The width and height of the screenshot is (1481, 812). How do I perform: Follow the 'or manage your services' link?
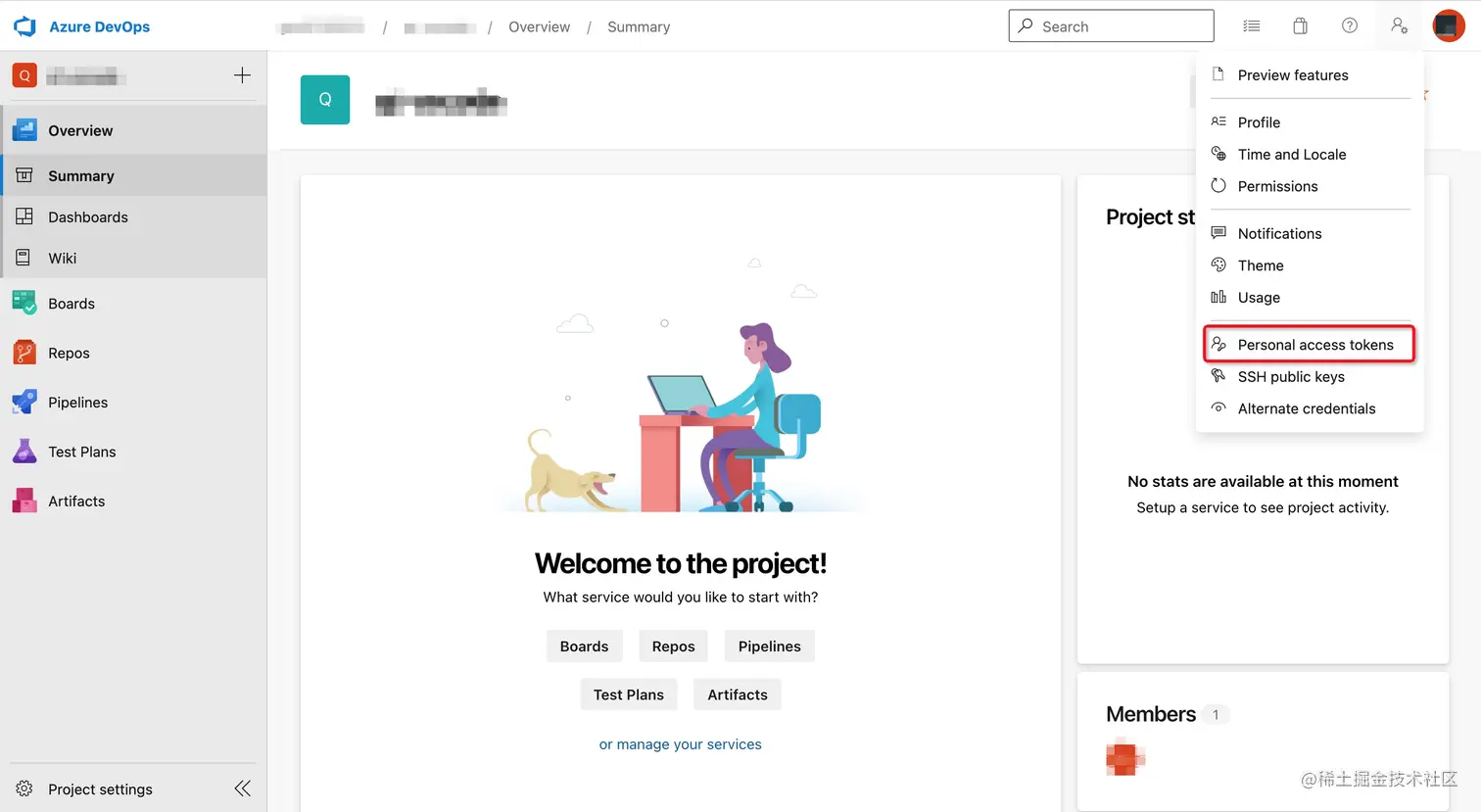(681, 744)
